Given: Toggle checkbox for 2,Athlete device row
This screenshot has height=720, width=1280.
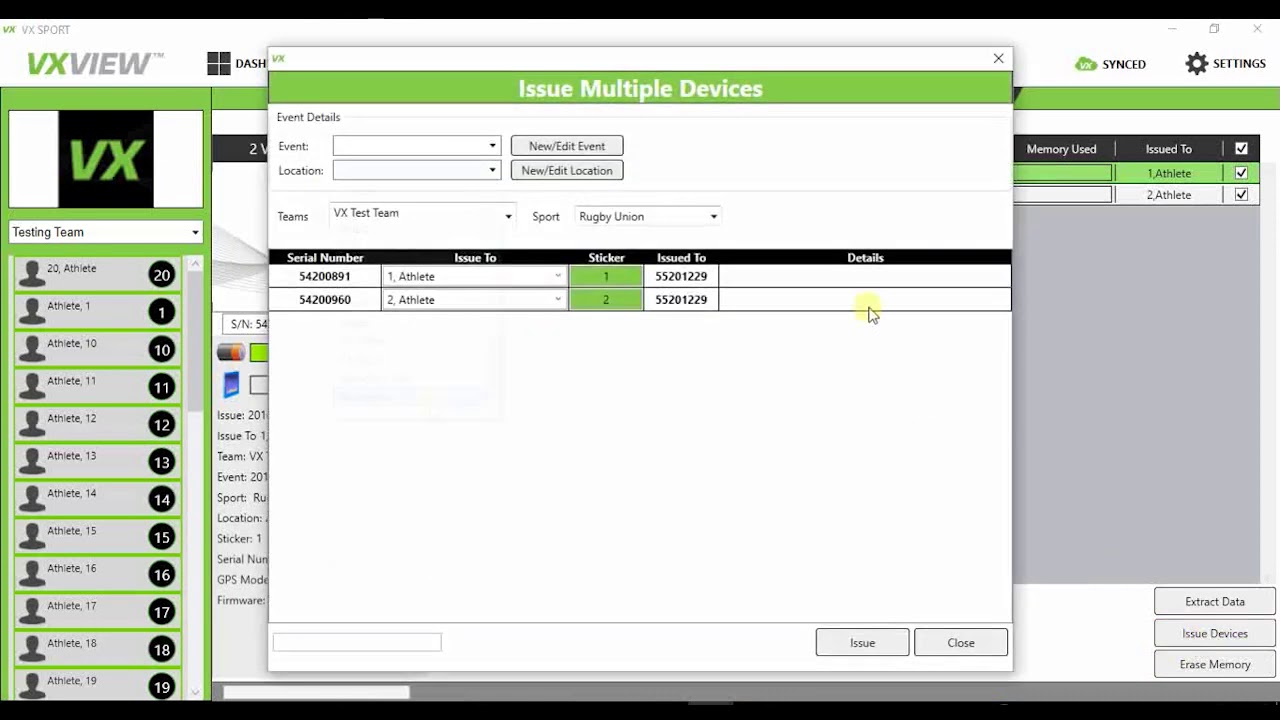Looking at the screenshot, I should click(x=1241, y=195).
